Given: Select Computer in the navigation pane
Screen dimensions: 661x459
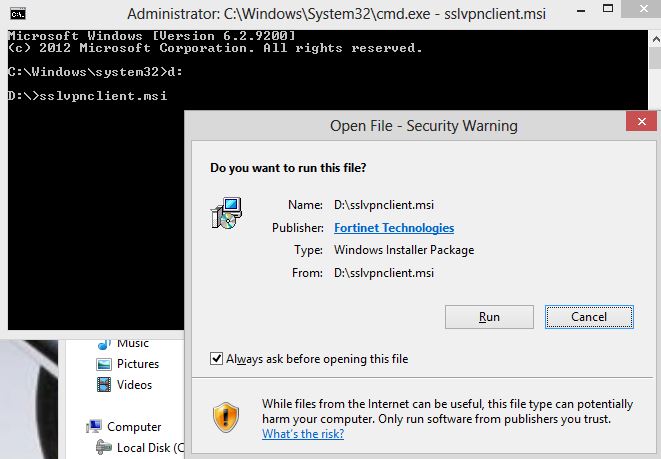Looking at the screenshot, I should (x=134, y=427).
